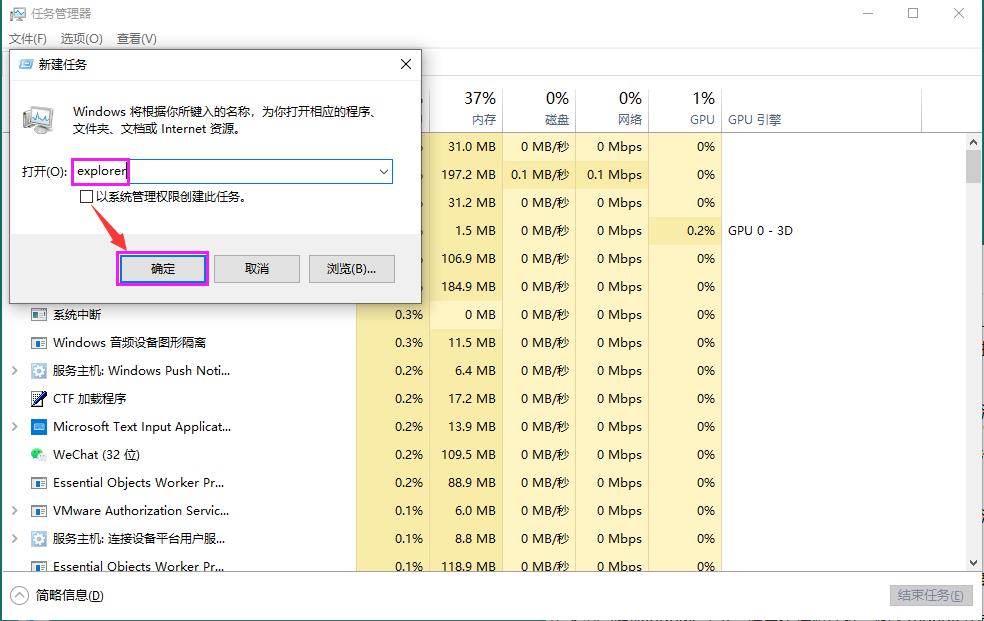The image size is (984, 621).
Task: Click the Microsoft Text Input Application icon
Action: pyautogui.click(x=39, y=427)
